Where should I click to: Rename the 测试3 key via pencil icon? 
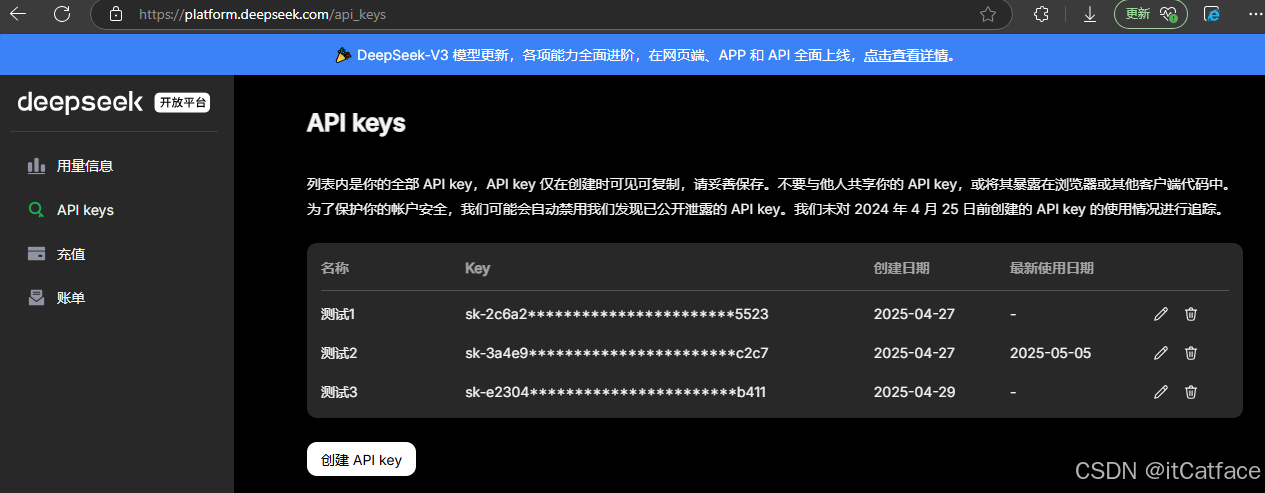pyautogui.click(x=1160, y=392)
